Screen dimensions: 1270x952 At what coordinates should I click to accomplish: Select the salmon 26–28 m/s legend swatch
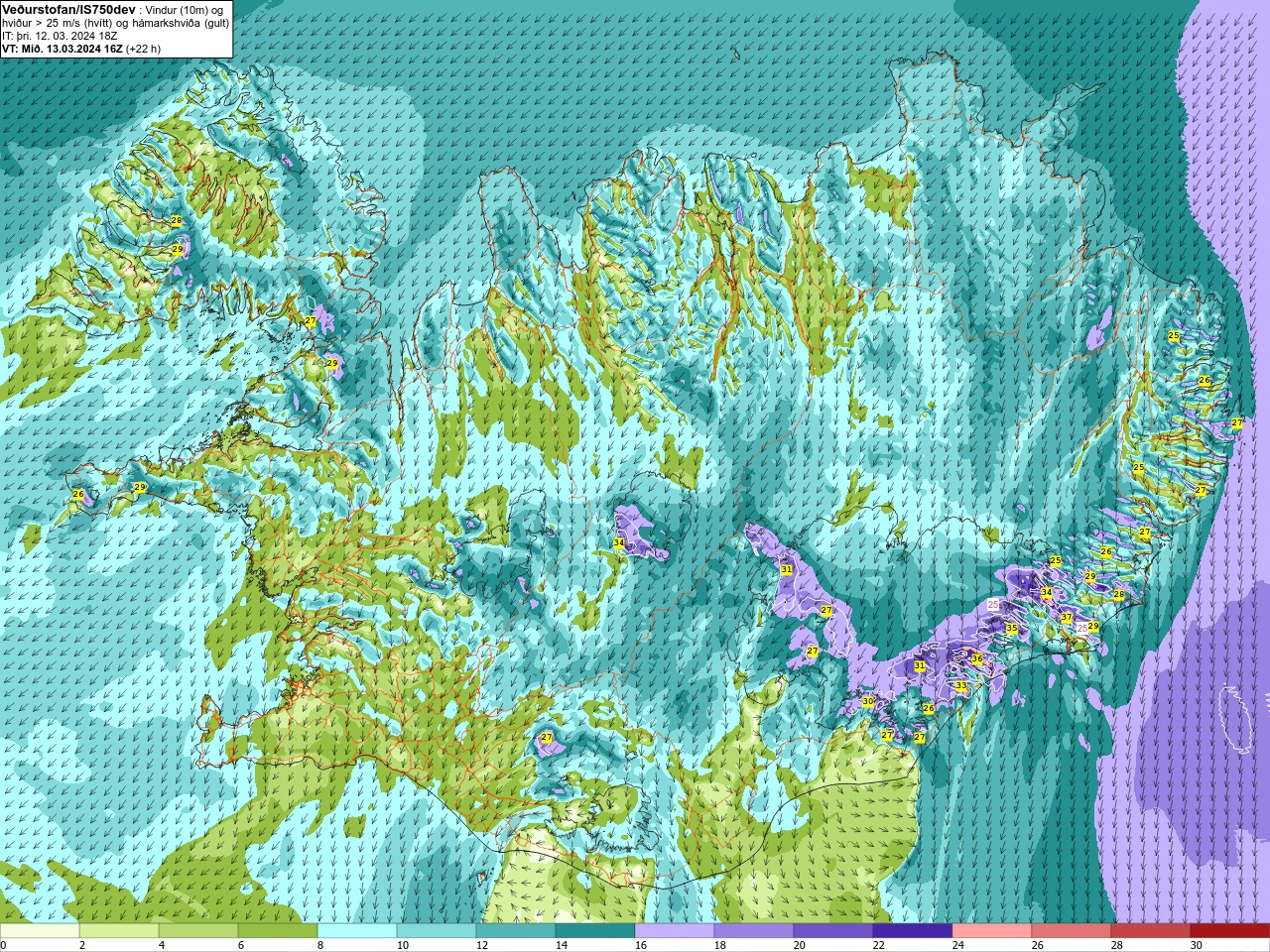coord(1072,931)
